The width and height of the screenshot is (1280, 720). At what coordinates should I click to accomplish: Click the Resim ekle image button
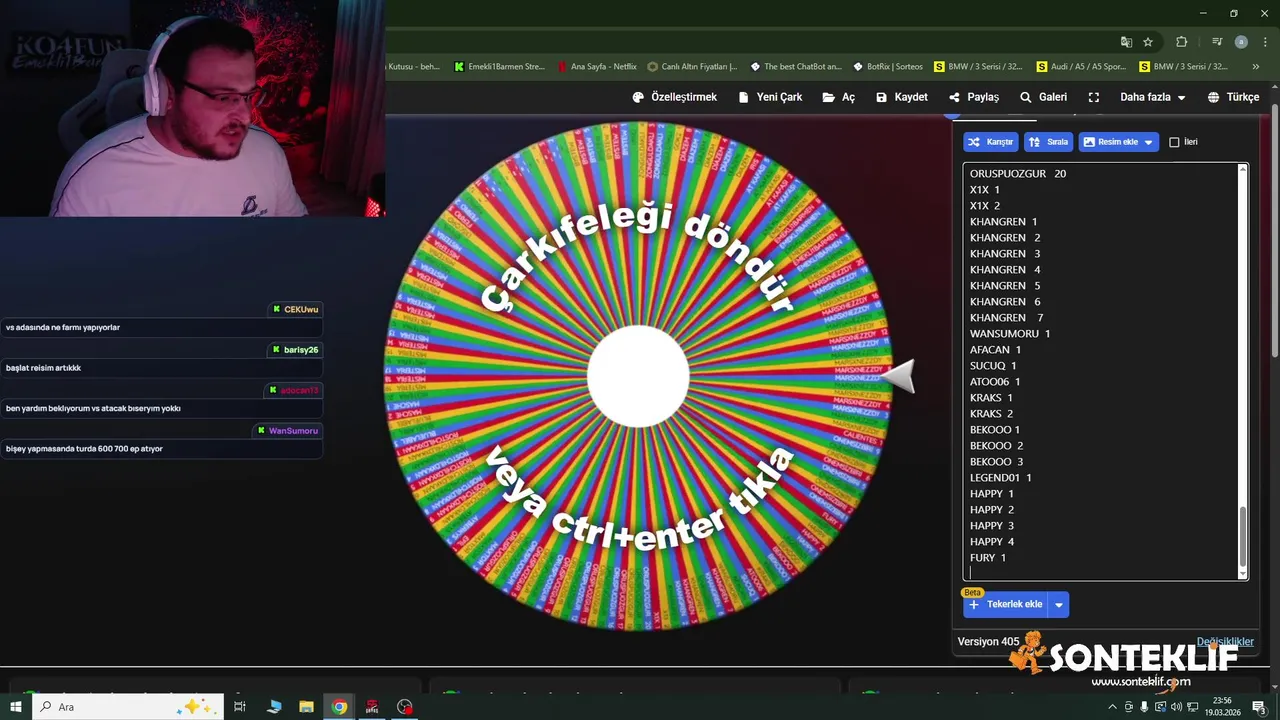pyautogui.click(x=1109, y=142)
